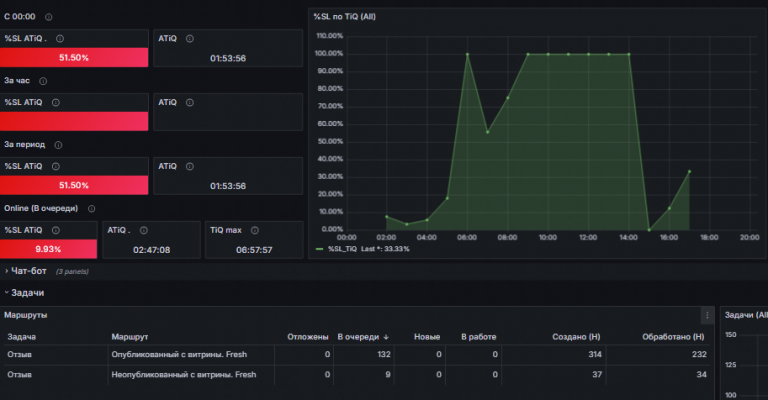Click the info icon next to "С 00:00"
Screen dimensions: 768x400
48,17
